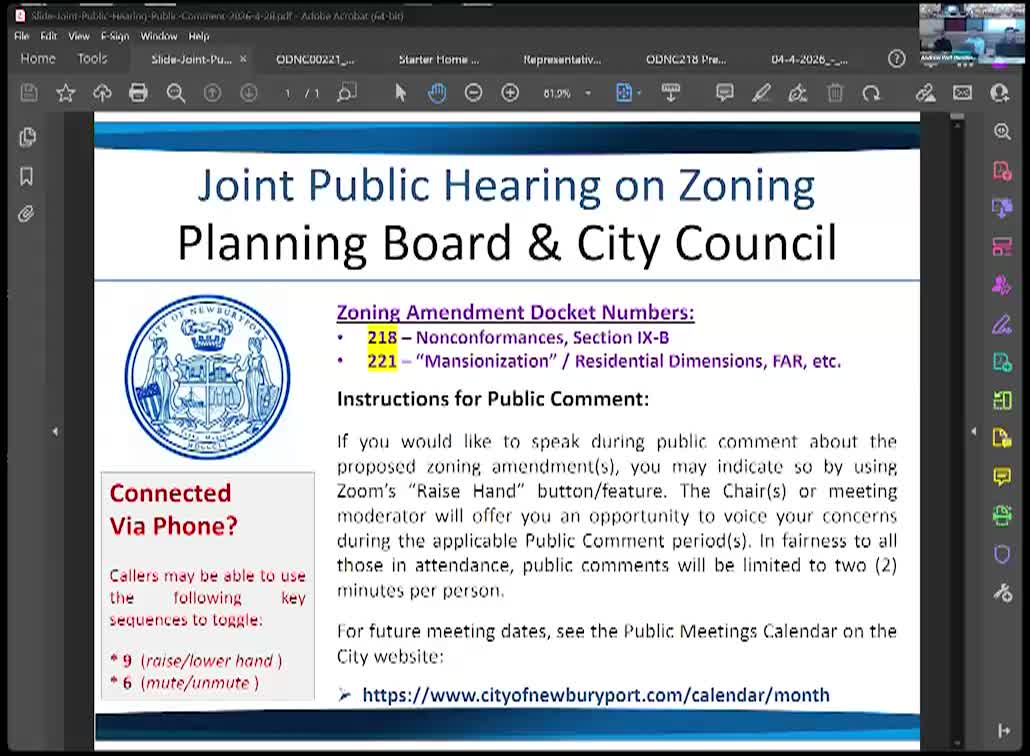Screen dimensions: 1030x756
Task: Open the Attachments paperclip panel
Action: 26,214
